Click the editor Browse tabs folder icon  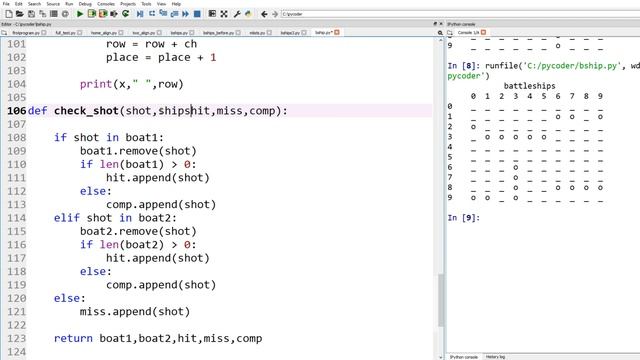point(4,33)
